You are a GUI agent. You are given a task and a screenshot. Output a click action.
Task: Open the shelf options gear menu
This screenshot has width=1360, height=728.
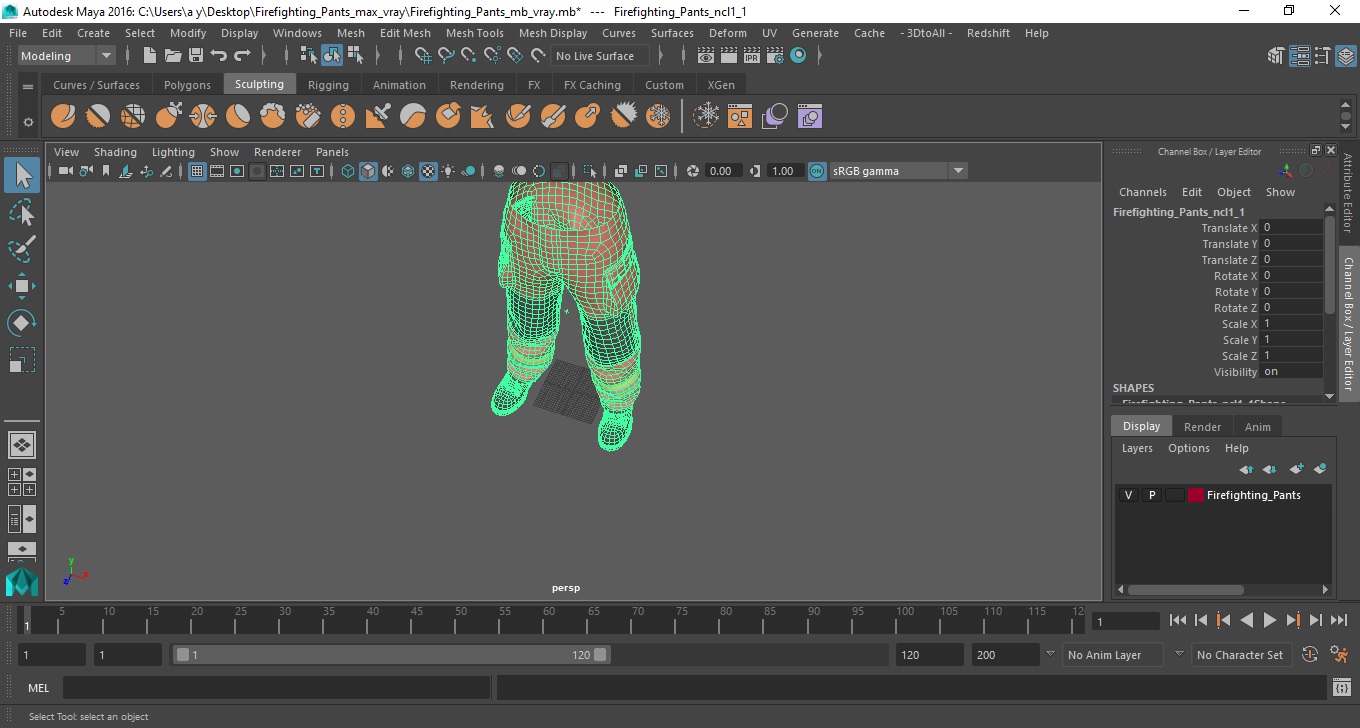click(28, 122)
